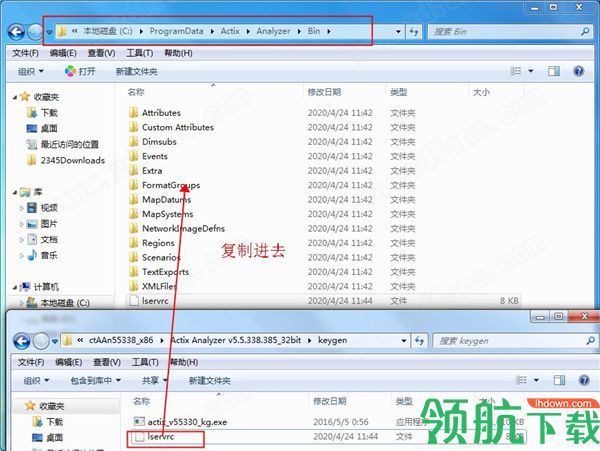Sort by 类型 column in Bin window
600x451 pixels.
[x=399, y=92]
